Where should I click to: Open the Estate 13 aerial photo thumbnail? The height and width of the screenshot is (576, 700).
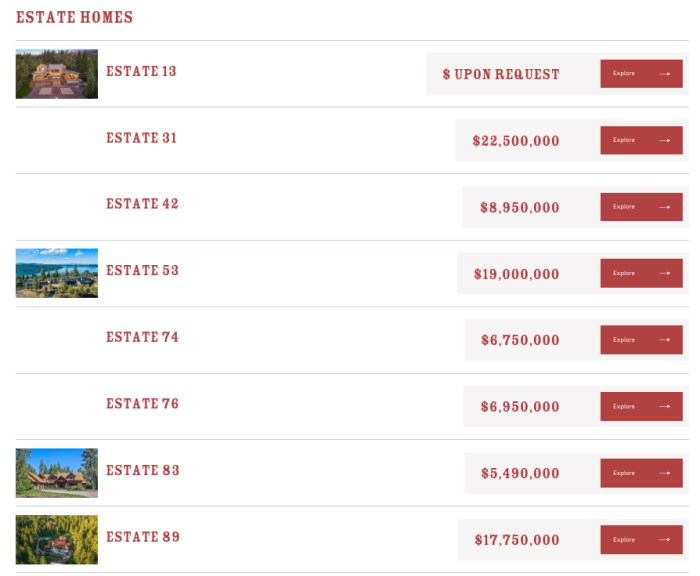[x=57, y=74]
